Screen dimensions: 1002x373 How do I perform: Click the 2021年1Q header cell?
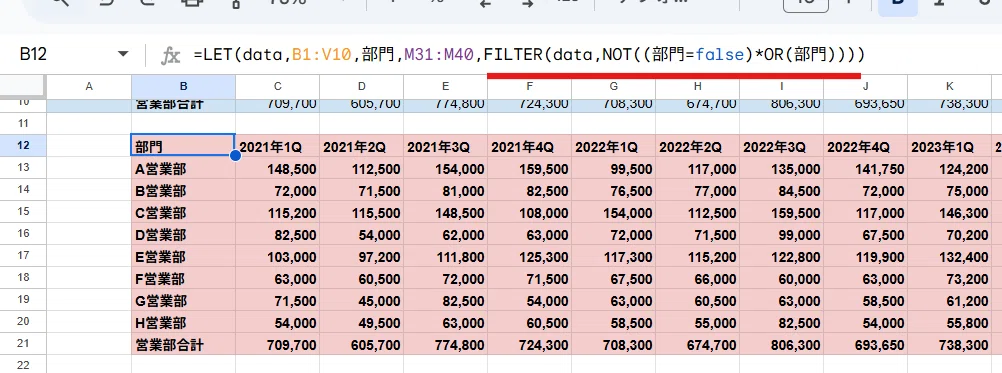pos(277,146)
